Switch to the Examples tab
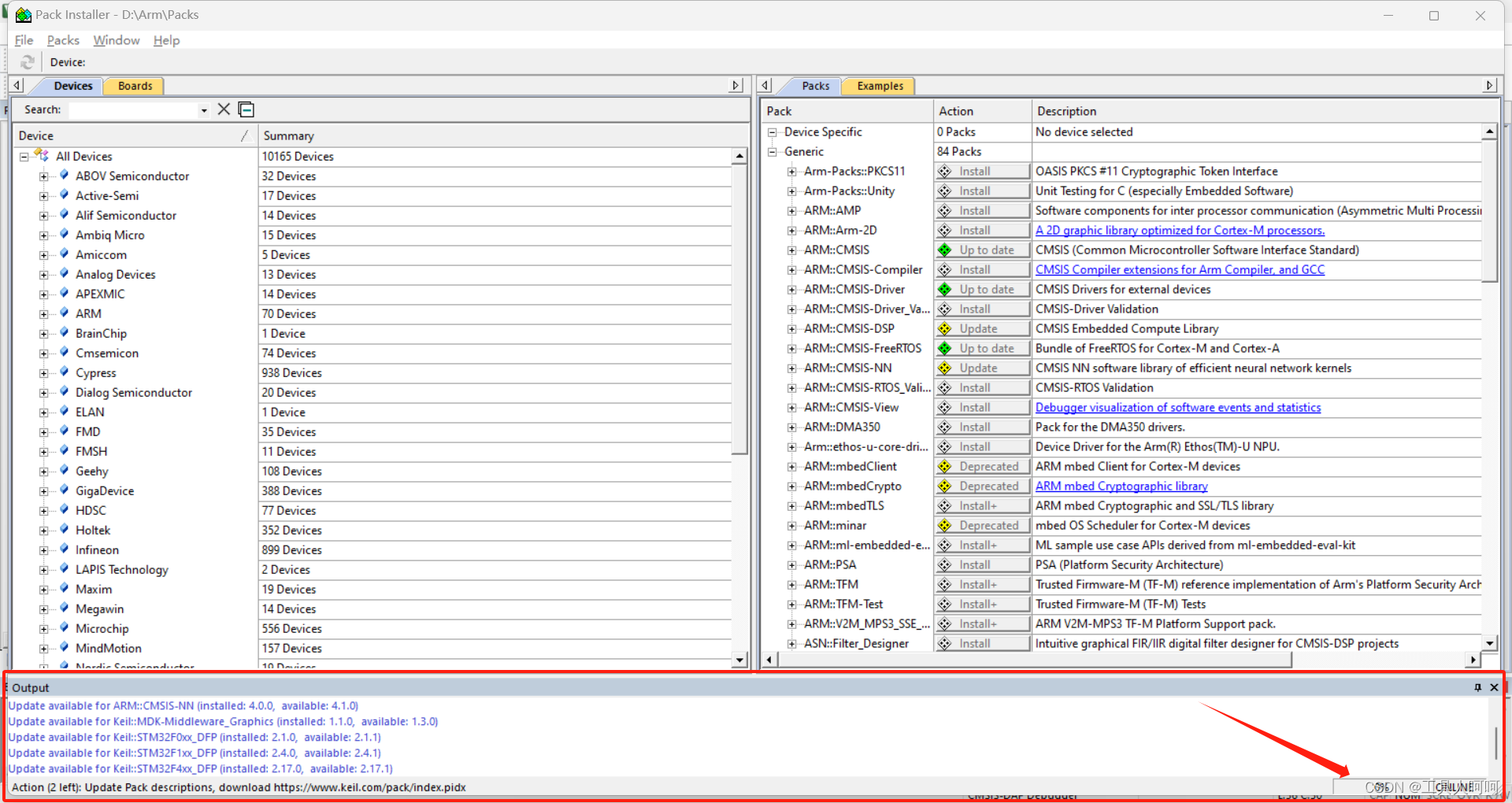This screenshot has height=803, width=1512. (x=880, y=86)
